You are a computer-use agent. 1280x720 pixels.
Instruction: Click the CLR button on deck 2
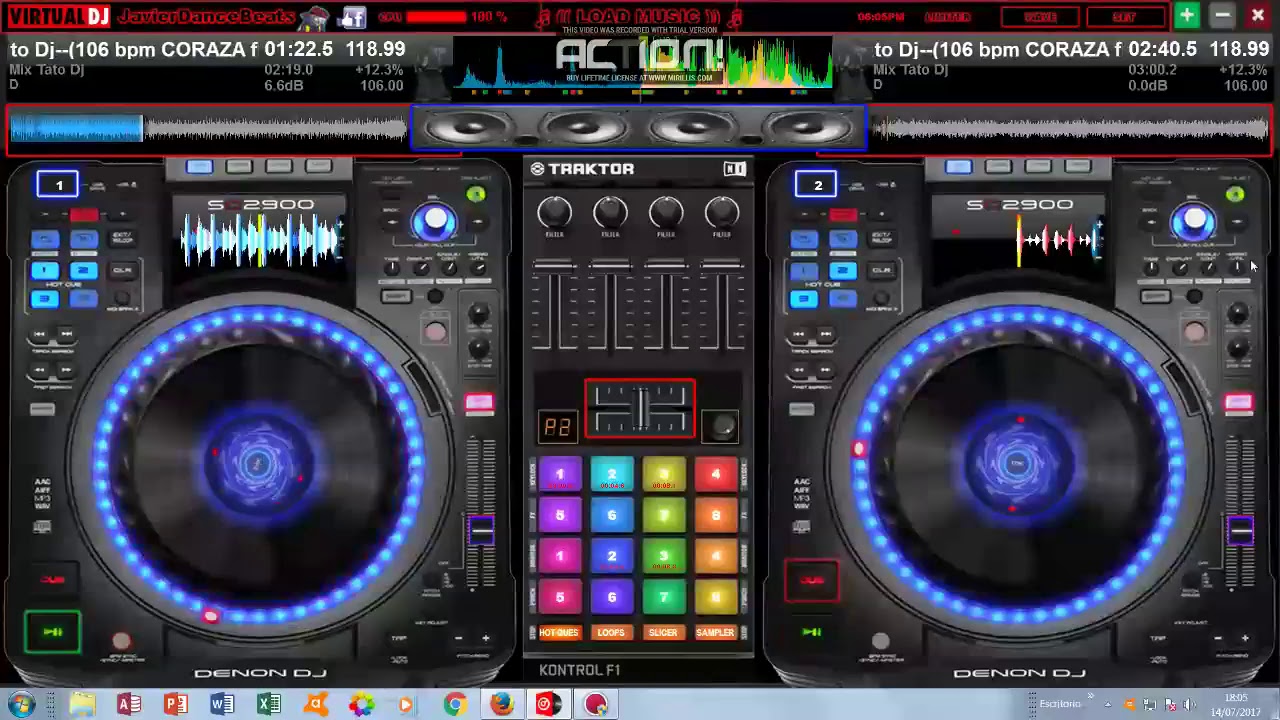coord(881,271)
